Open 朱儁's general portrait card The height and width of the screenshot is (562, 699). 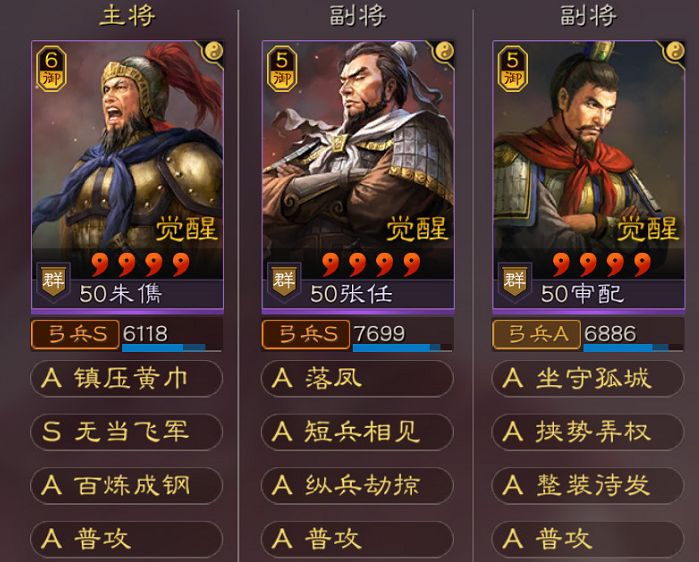(127, 175)
